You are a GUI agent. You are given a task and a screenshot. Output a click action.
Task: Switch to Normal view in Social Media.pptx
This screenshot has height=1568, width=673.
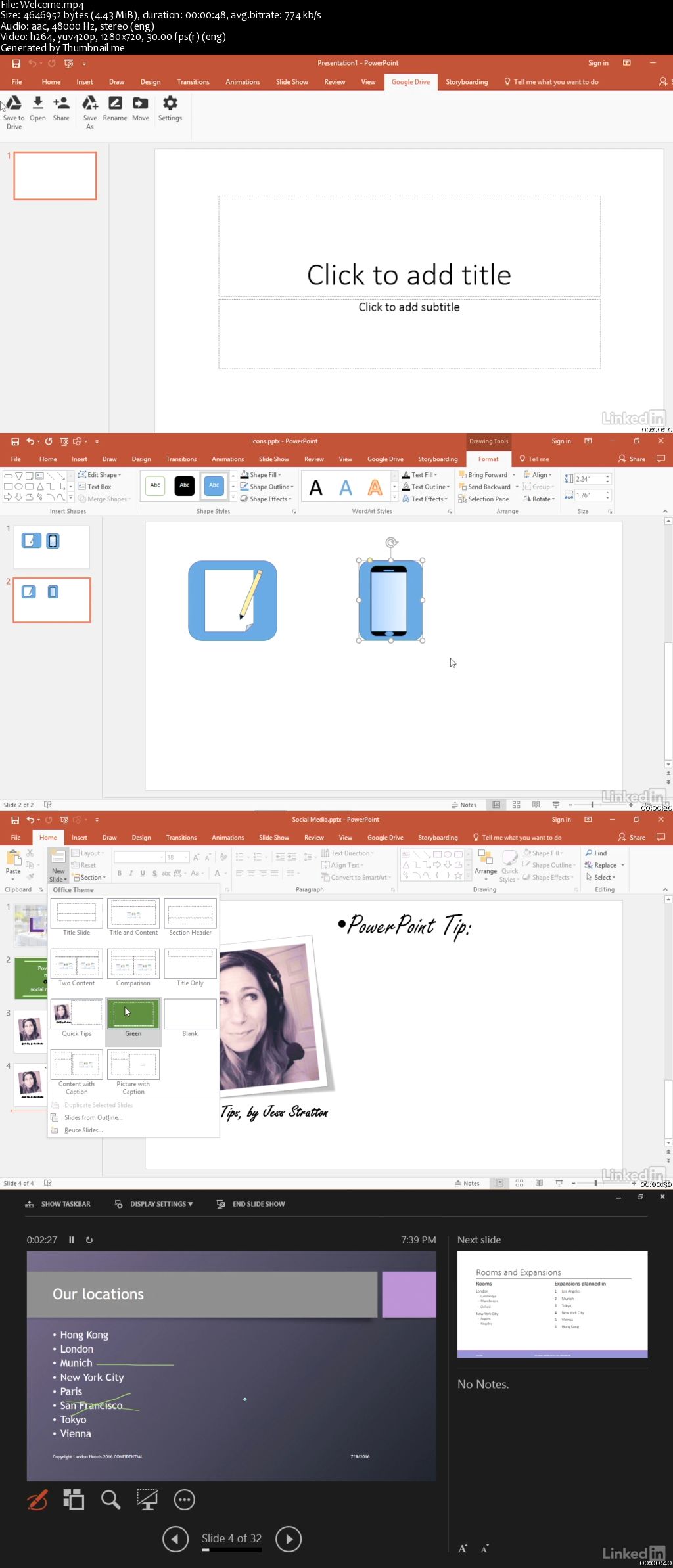[x=499, y=1183]
